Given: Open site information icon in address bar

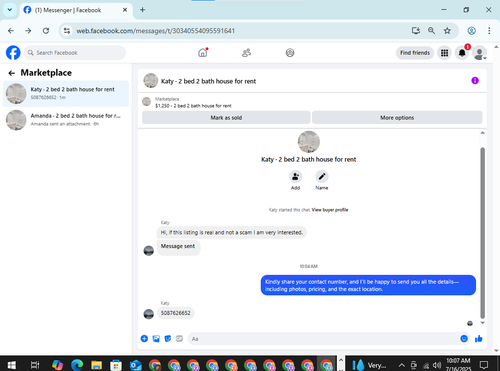Looking at the screenshot, I should click(x=67, y=31).
